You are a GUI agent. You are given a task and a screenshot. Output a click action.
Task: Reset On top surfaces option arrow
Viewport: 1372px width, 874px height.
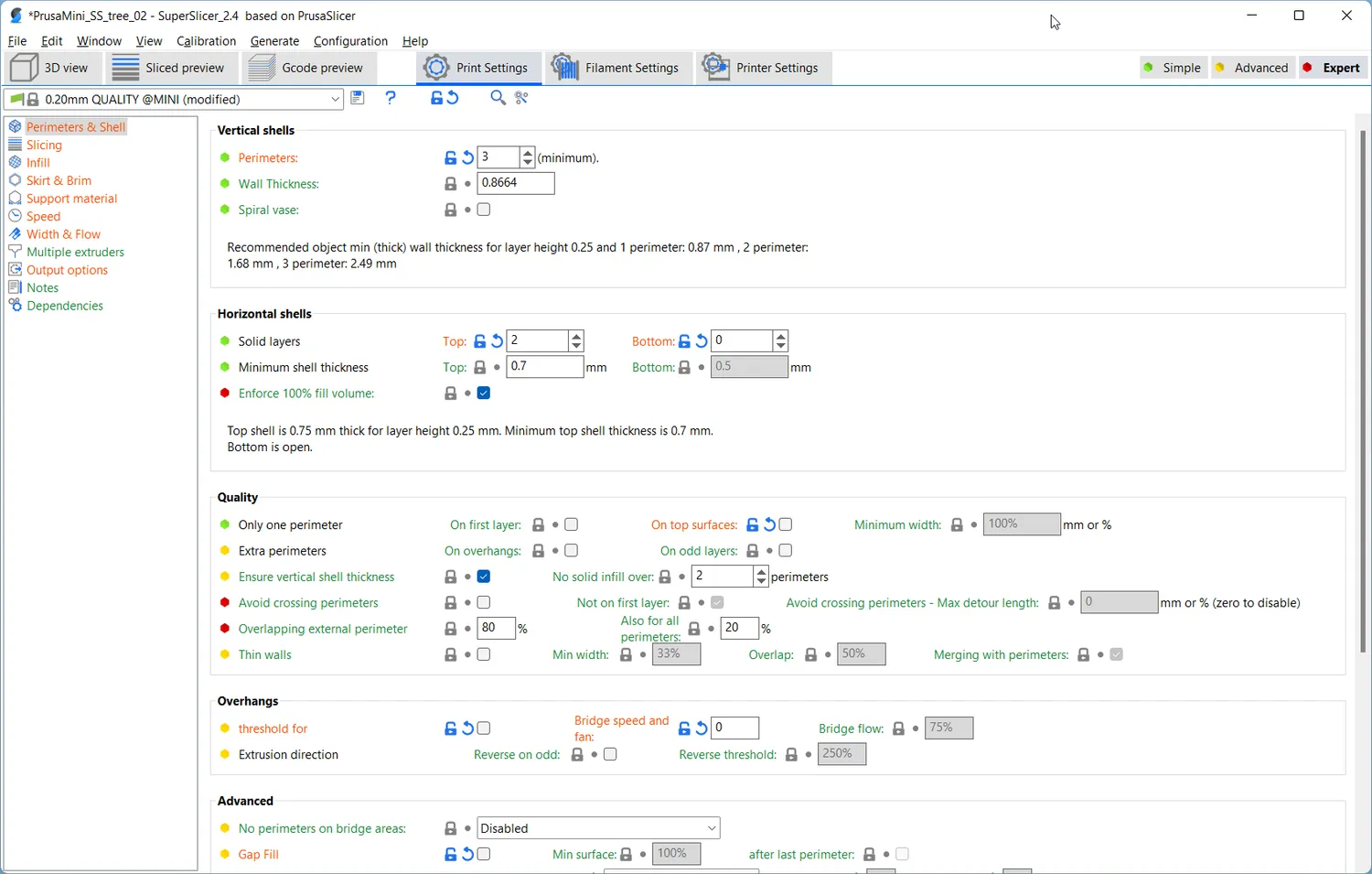pos(769,524)
